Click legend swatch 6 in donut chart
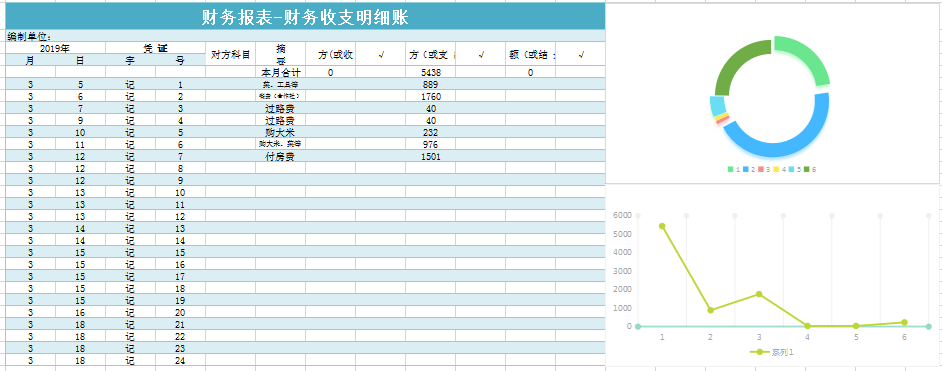 [x=807, y=169]
